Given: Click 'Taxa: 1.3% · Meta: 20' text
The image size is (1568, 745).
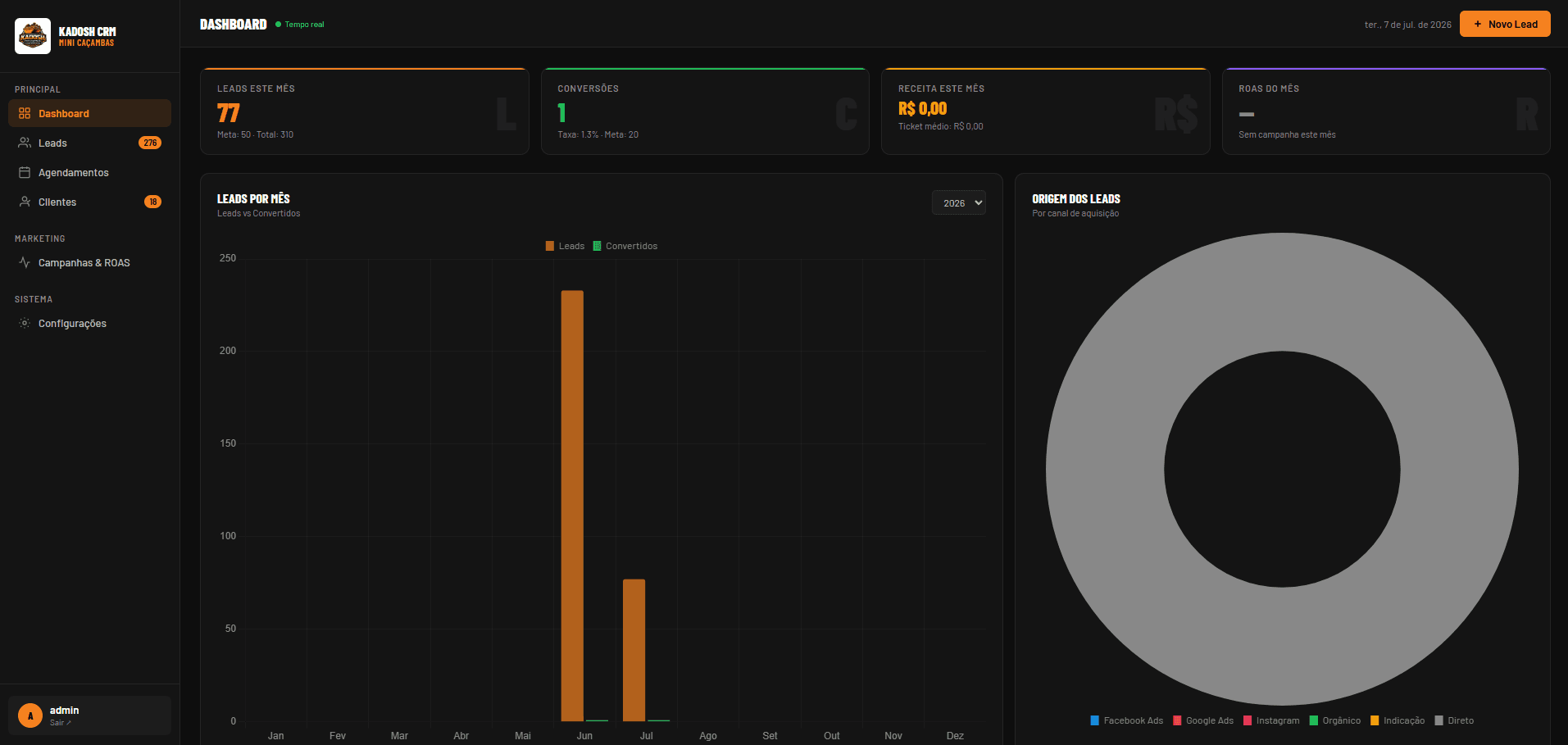Looking at the screenshot, I should pyautogui.click(x=598, y=134).
